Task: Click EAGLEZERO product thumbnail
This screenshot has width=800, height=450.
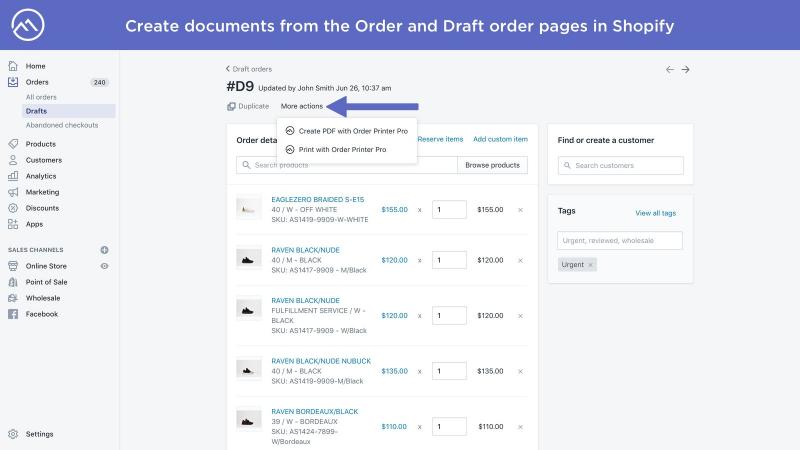Action: click(248, 208)
